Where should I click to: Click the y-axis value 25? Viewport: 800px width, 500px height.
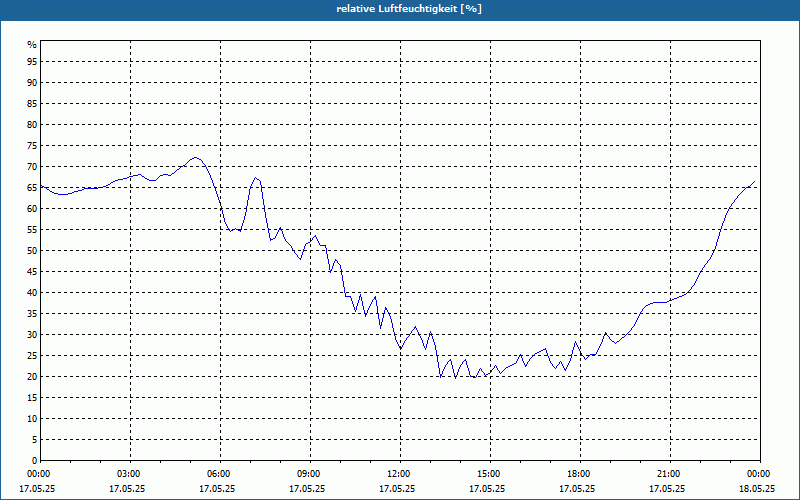pos(32,356)
